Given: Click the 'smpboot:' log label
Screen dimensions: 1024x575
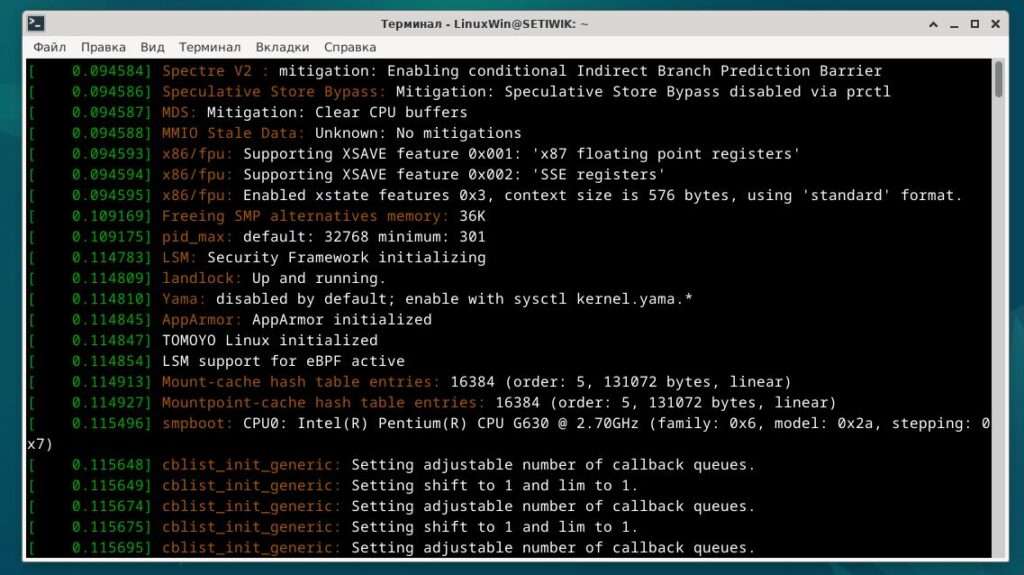Looking at the screenshot, I should pos(197,423).
